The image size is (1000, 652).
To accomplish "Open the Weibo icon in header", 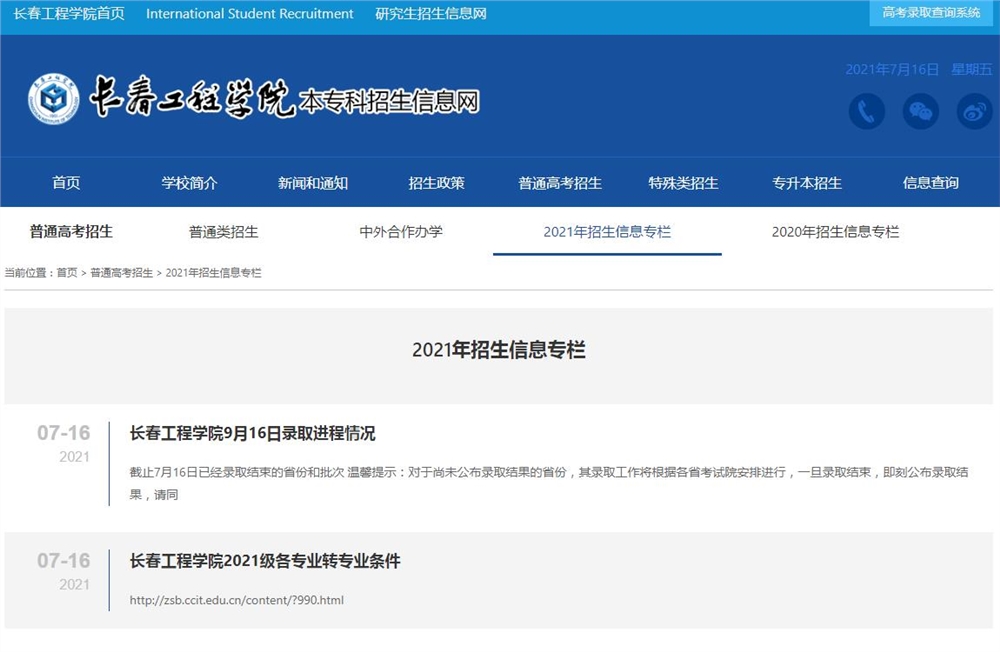I will [974, 111].
